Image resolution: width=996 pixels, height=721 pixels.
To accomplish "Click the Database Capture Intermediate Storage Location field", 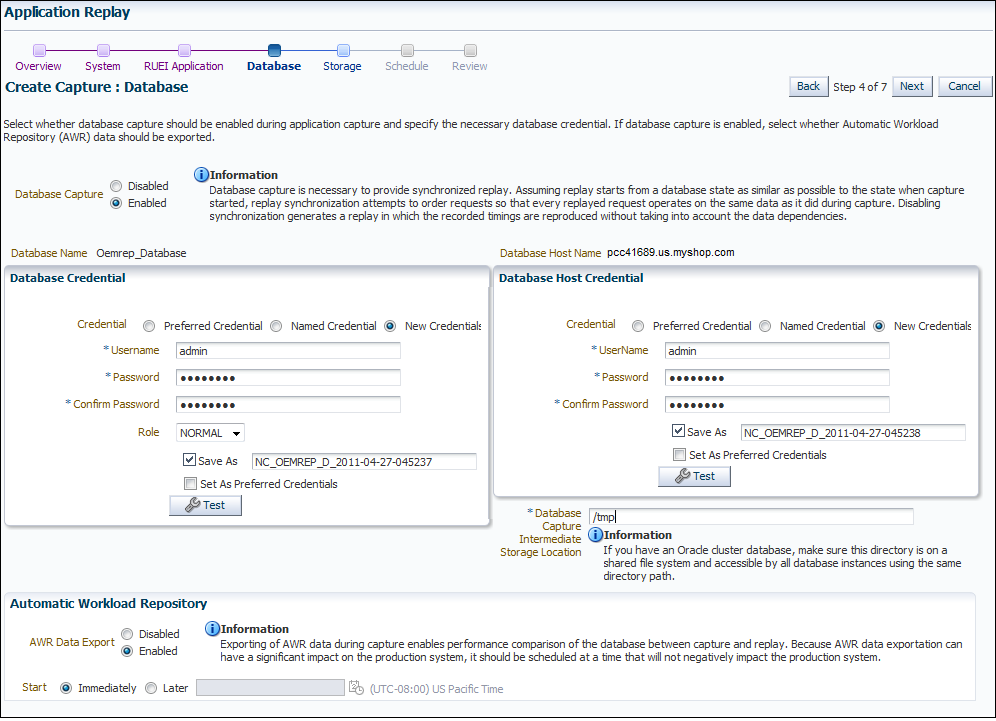I will coord(751,516).
